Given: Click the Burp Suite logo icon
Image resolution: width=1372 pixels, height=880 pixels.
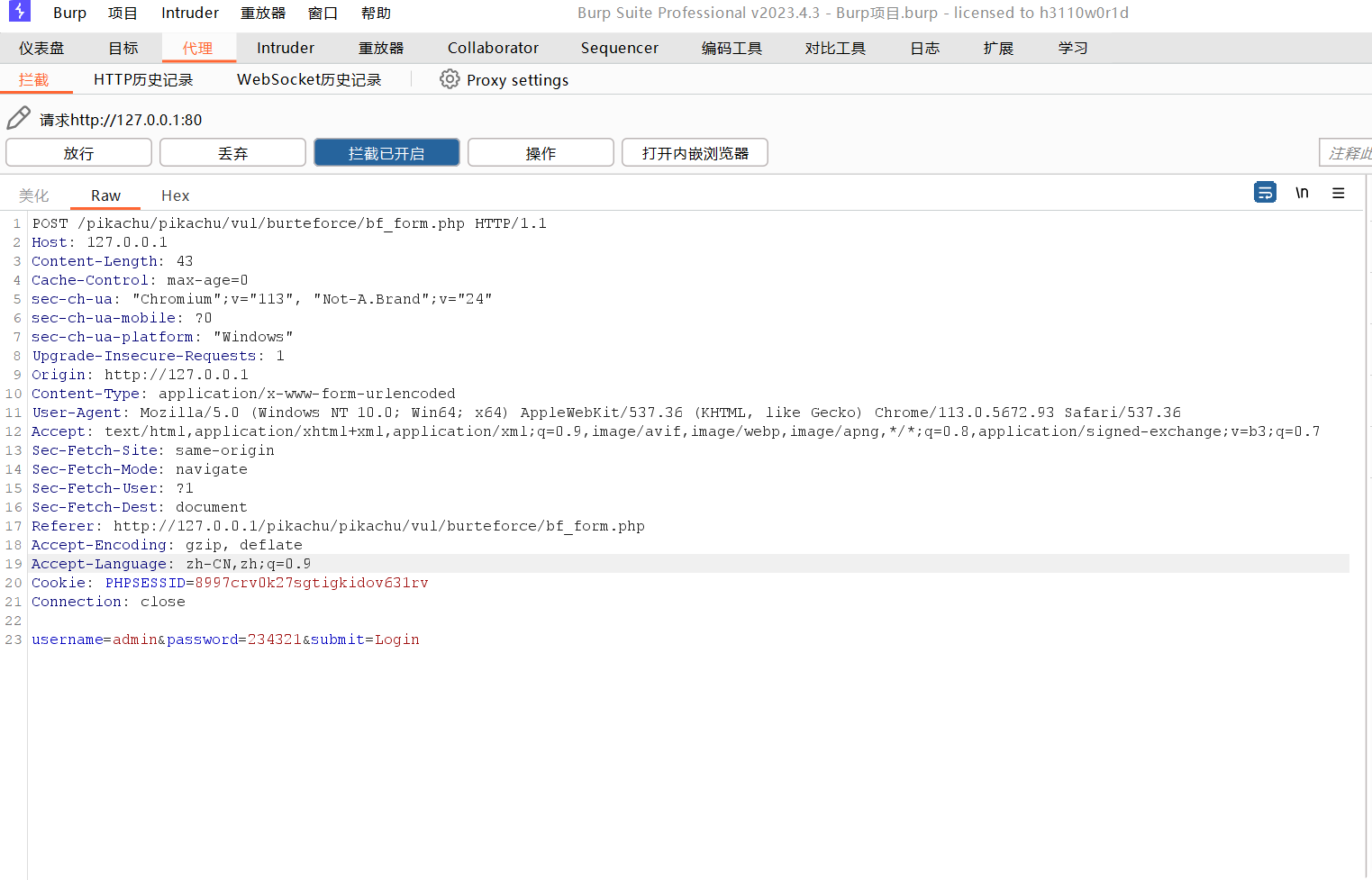Looking at the screenshot, I should [x=20, y=12].
